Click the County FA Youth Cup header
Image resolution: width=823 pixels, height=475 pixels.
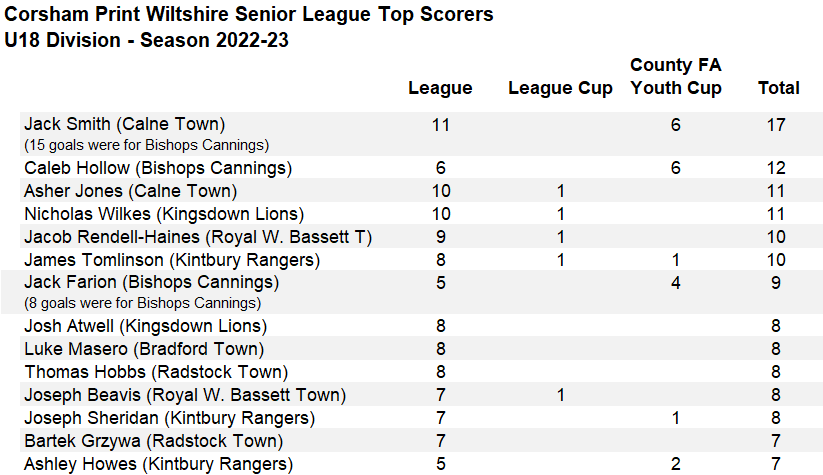[676, 76]
